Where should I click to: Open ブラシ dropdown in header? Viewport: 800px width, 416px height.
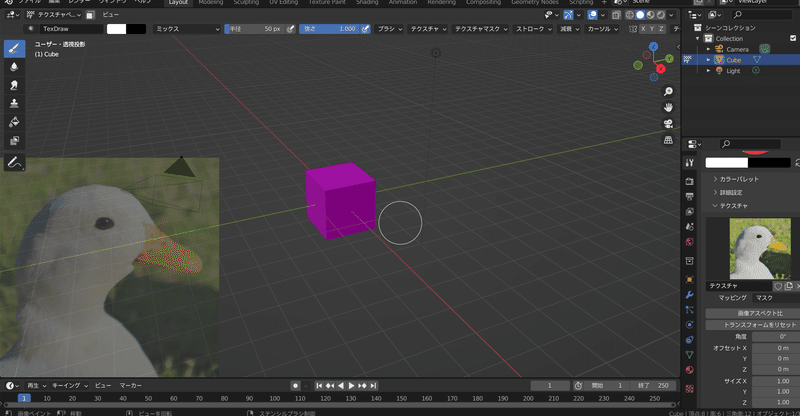pos(389,29)
